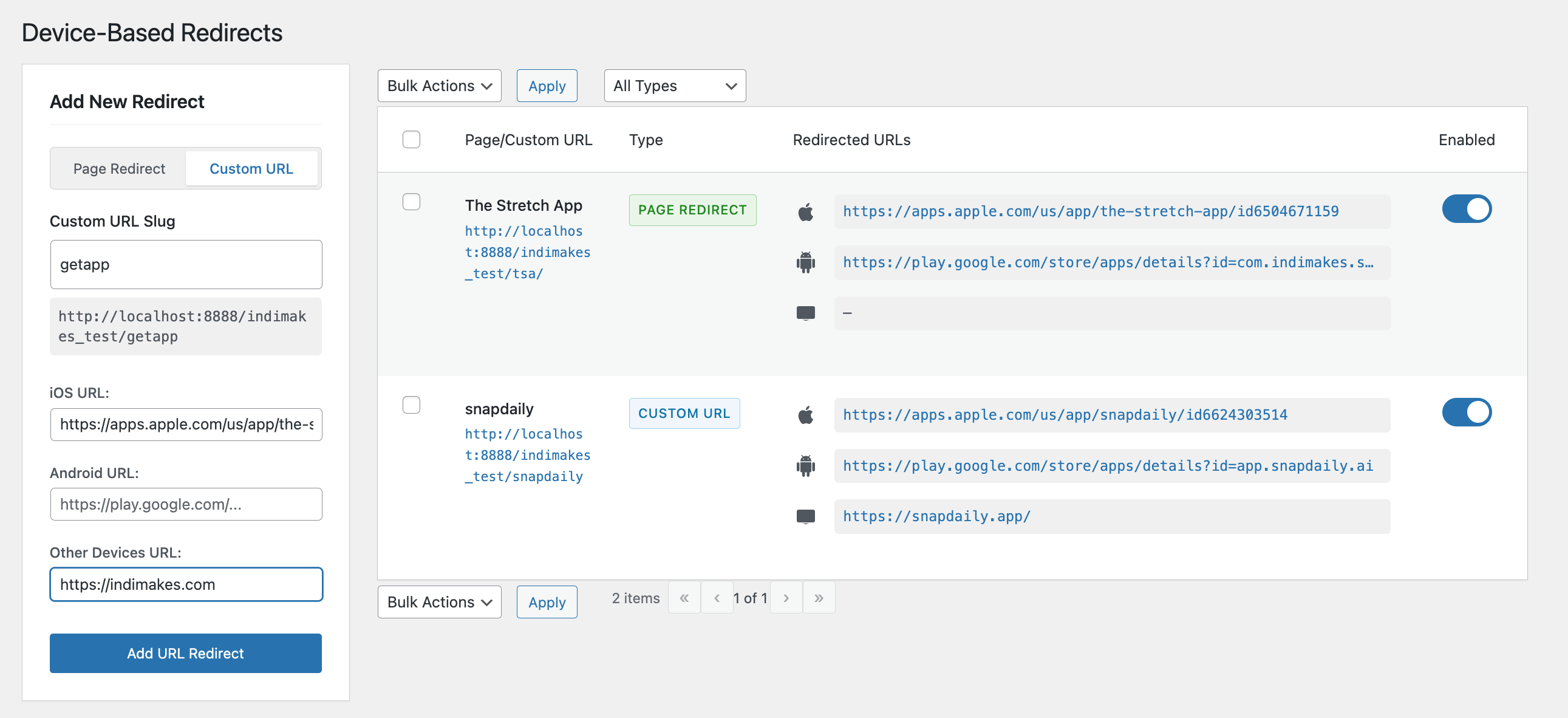
Task: Click The Stretch App empty desktop URL dash
Action: point(847,313)
